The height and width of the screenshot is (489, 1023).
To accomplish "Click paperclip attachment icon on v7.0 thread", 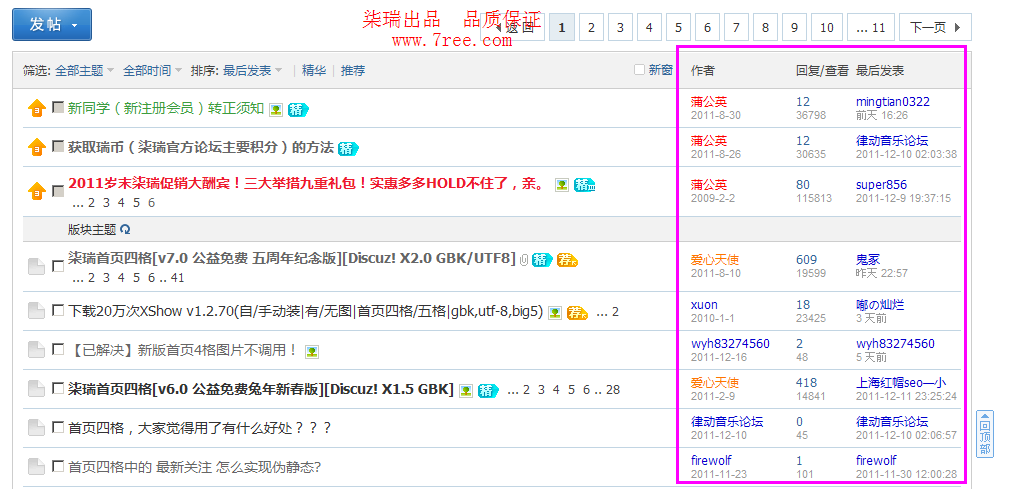I will pos(524,260).
